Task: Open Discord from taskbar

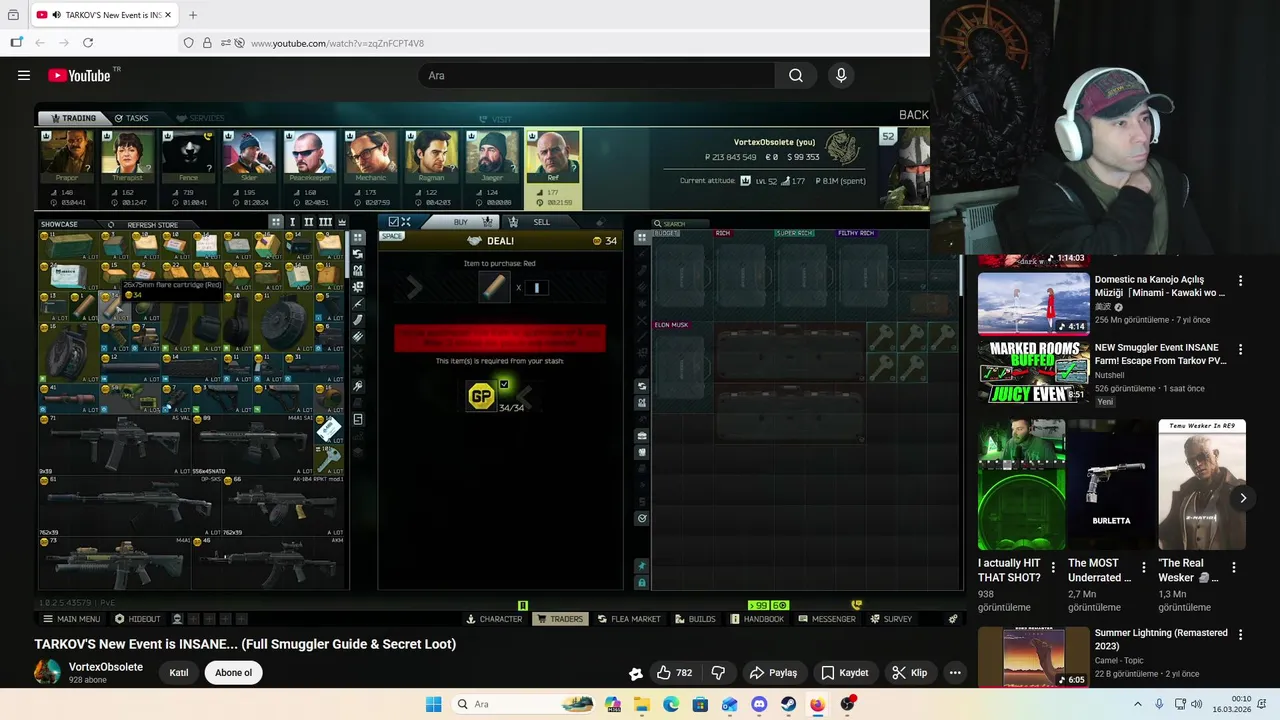Action: [x=759, y=704]
